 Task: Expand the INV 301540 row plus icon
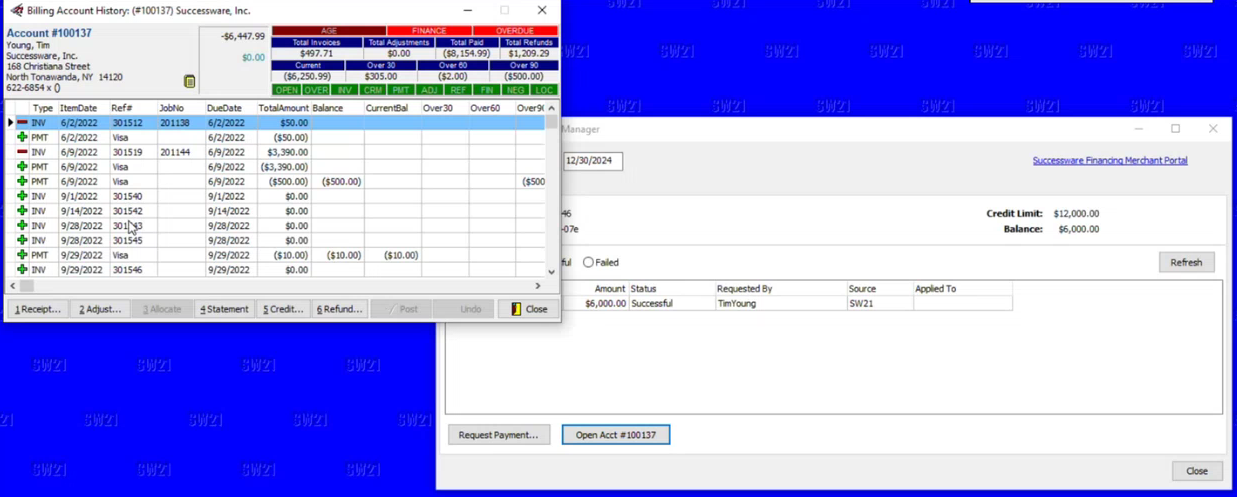coord(22,196)
